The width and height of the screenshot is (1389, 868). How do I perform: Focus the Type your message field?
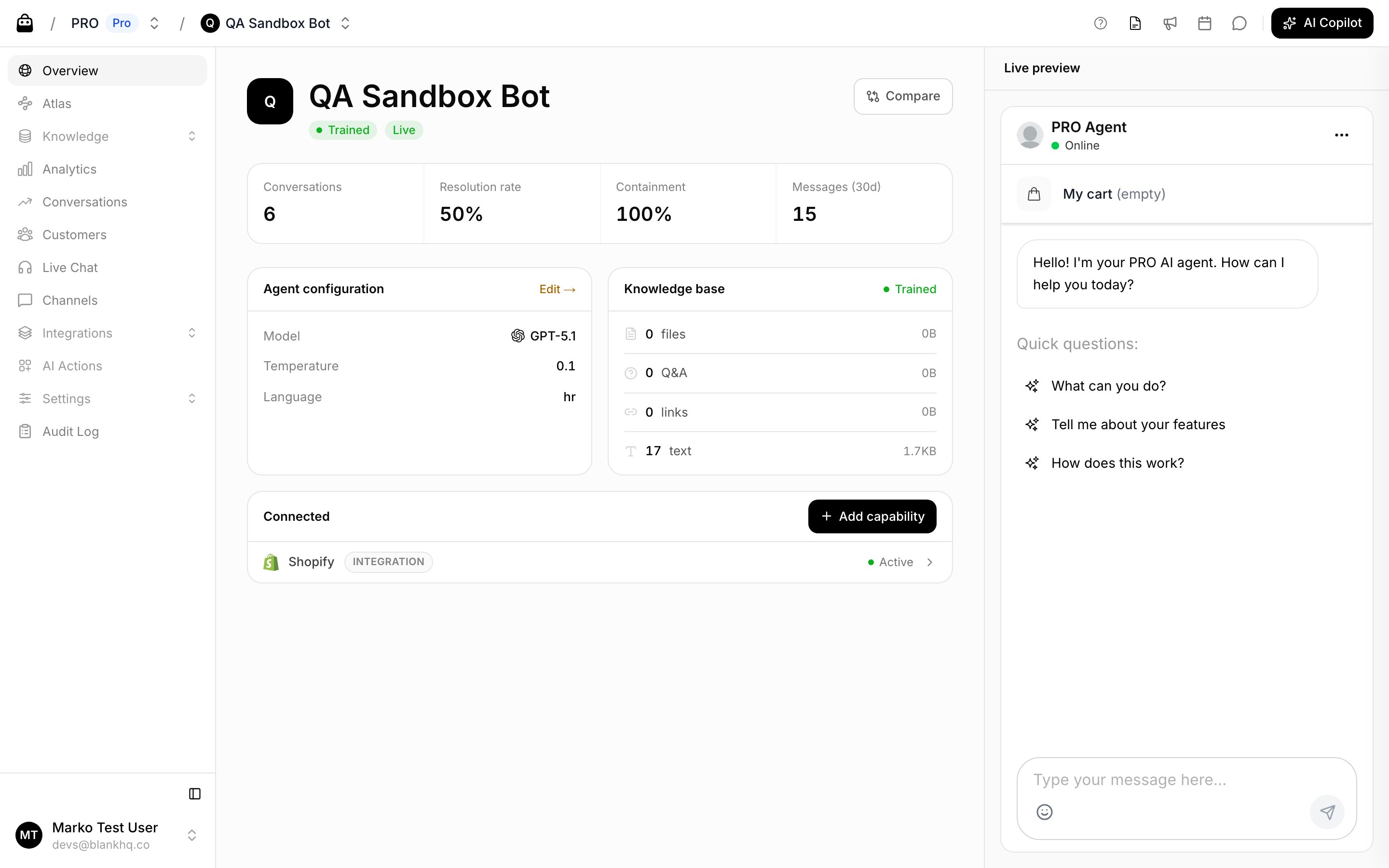click(1186, 780)
